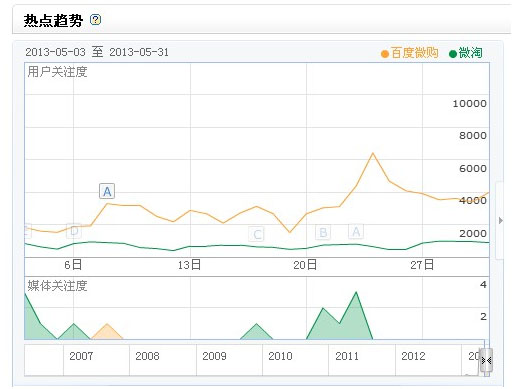Screen dimensions: 513x389
Task: Select year 2012 on the timeline
Action: pos(413,356)
